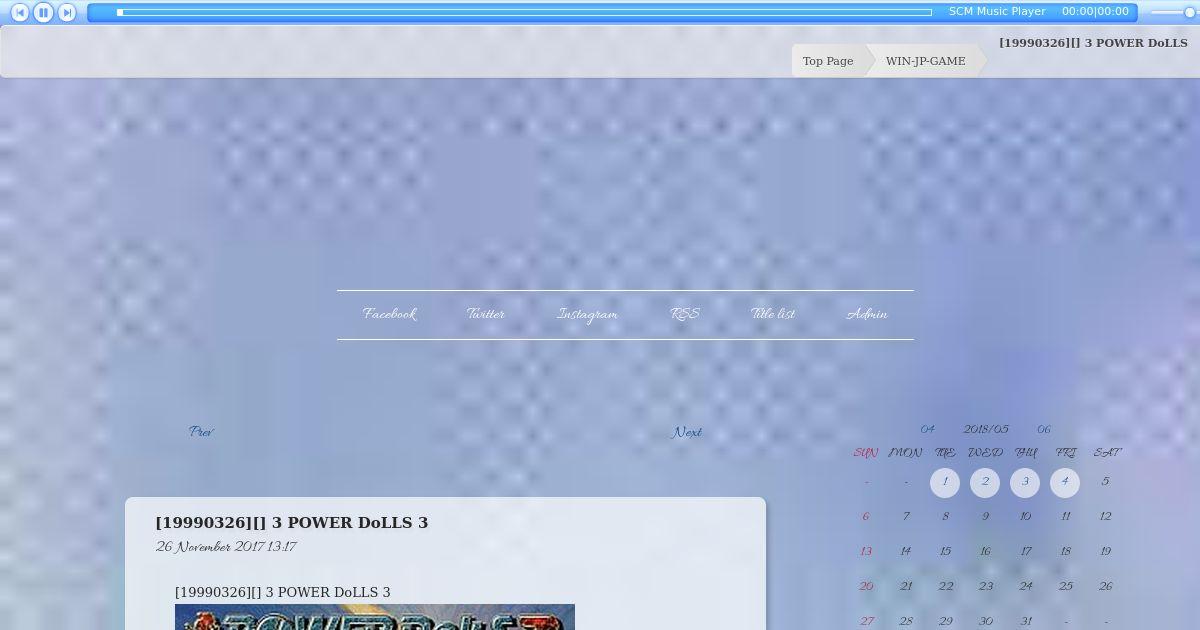Click calendar date 15

945,552
